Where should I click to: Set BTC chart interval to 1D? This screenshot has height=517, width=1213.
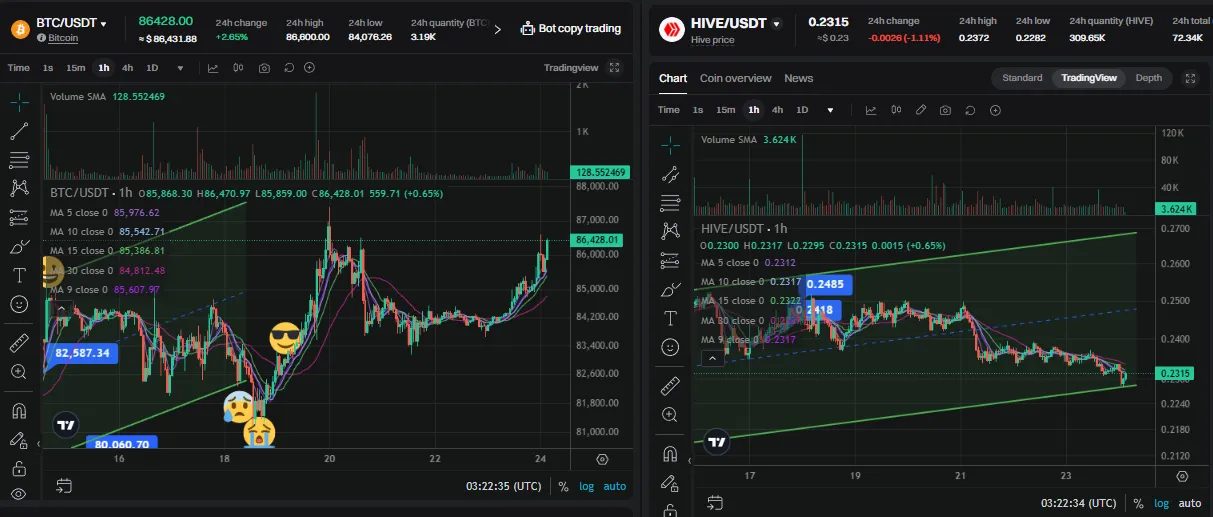tap(153, 68)
